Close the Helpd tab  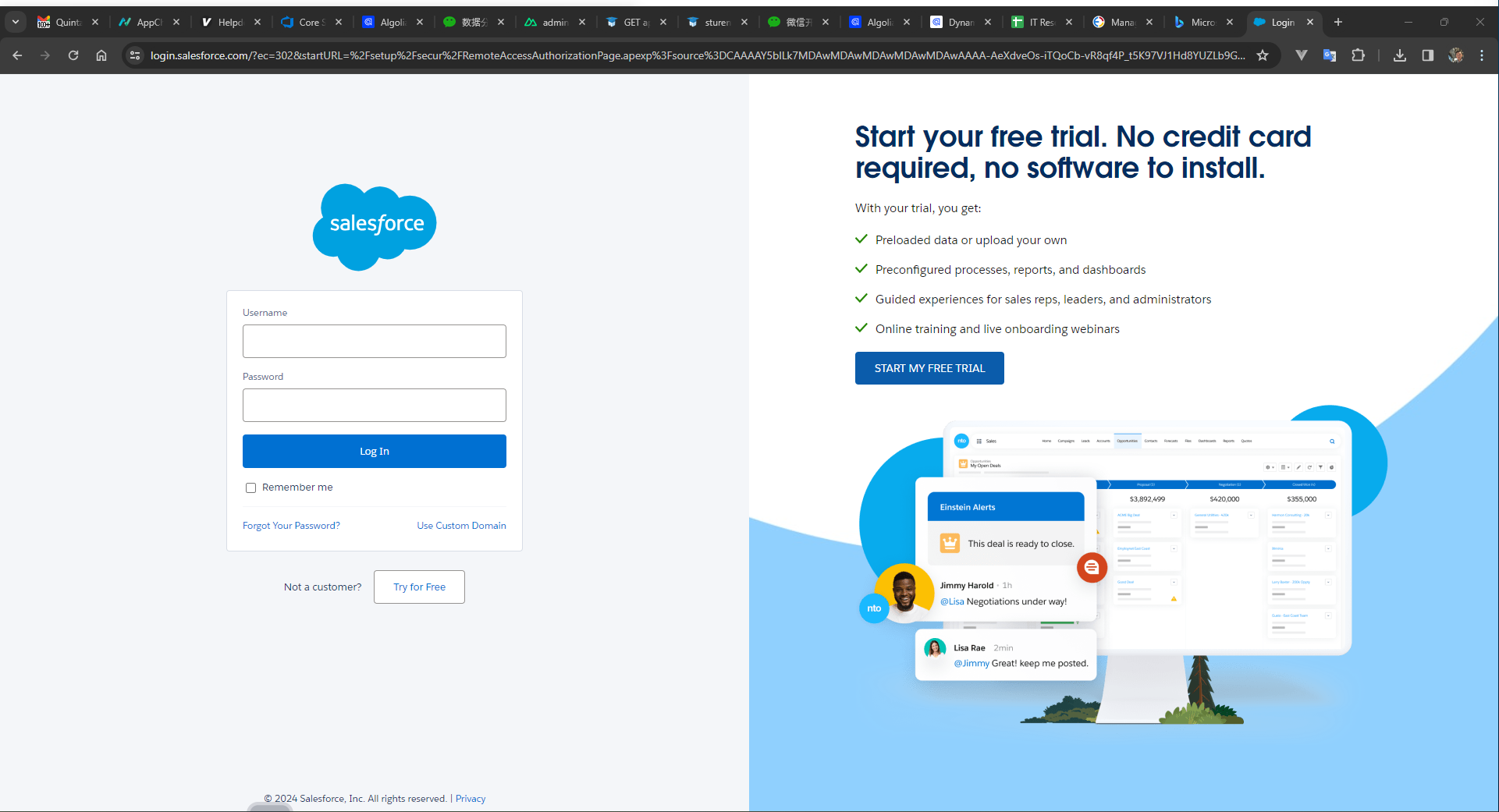pos(258,22)
